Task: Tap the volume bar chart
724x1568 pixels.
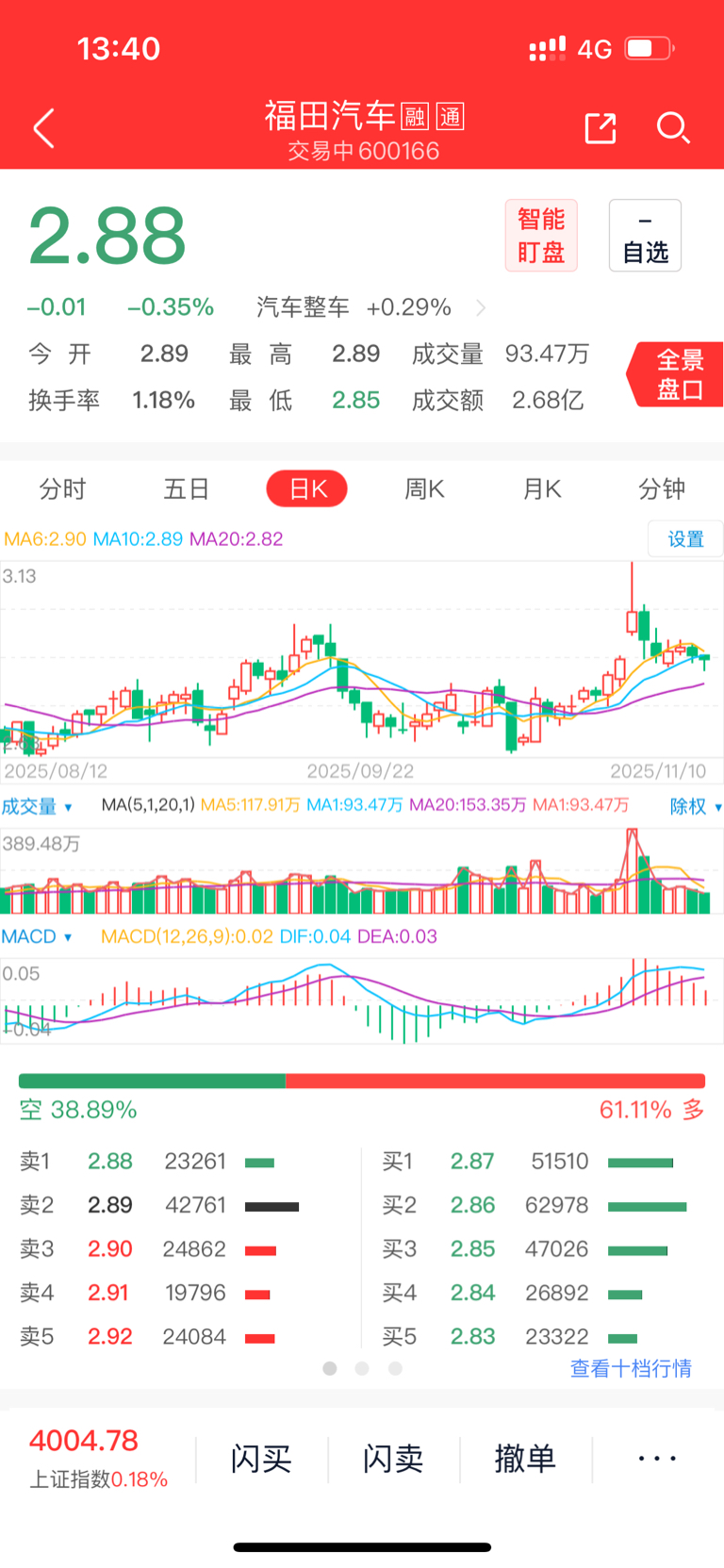Action: [x=362, y=871]
